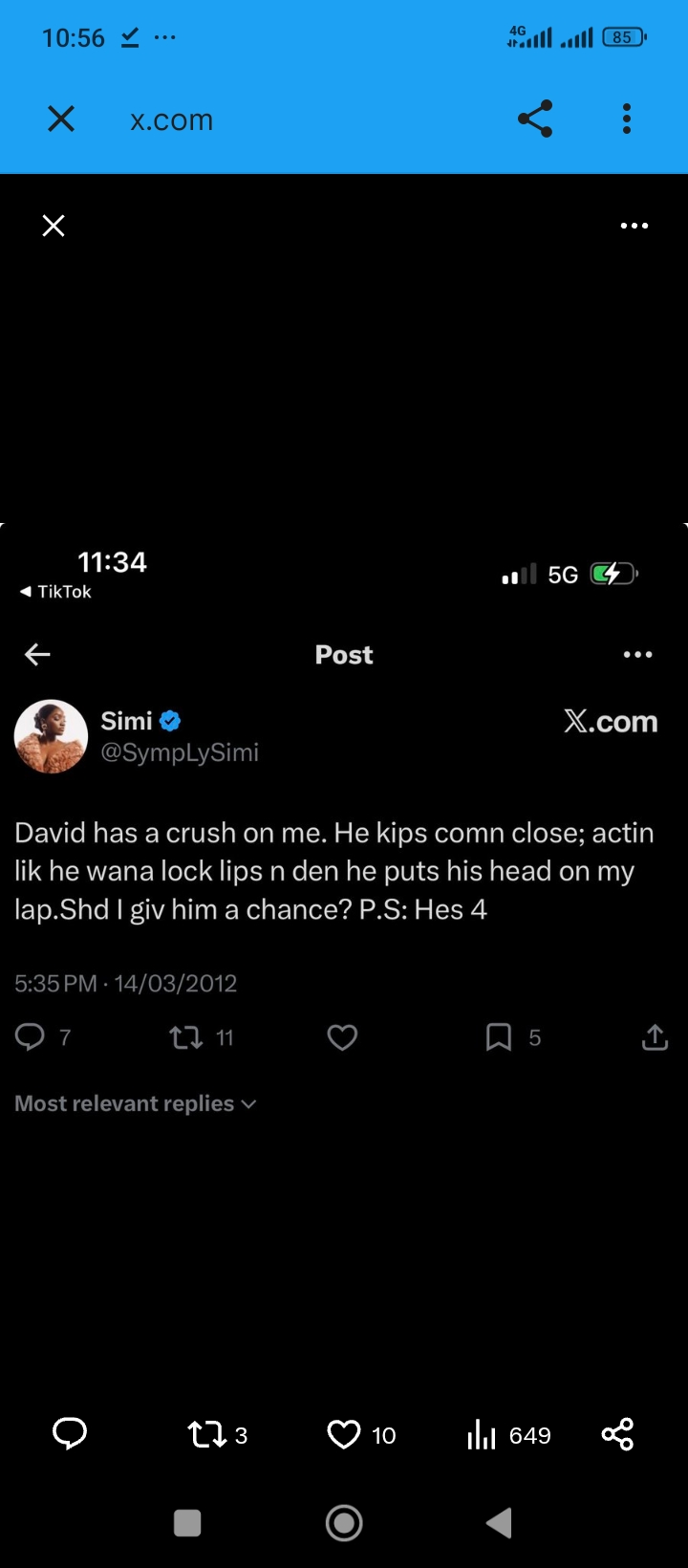Open the browser three-dot overflow menu
The image size is (688, 1568).
pyautogui.click(x=627, y=120)
